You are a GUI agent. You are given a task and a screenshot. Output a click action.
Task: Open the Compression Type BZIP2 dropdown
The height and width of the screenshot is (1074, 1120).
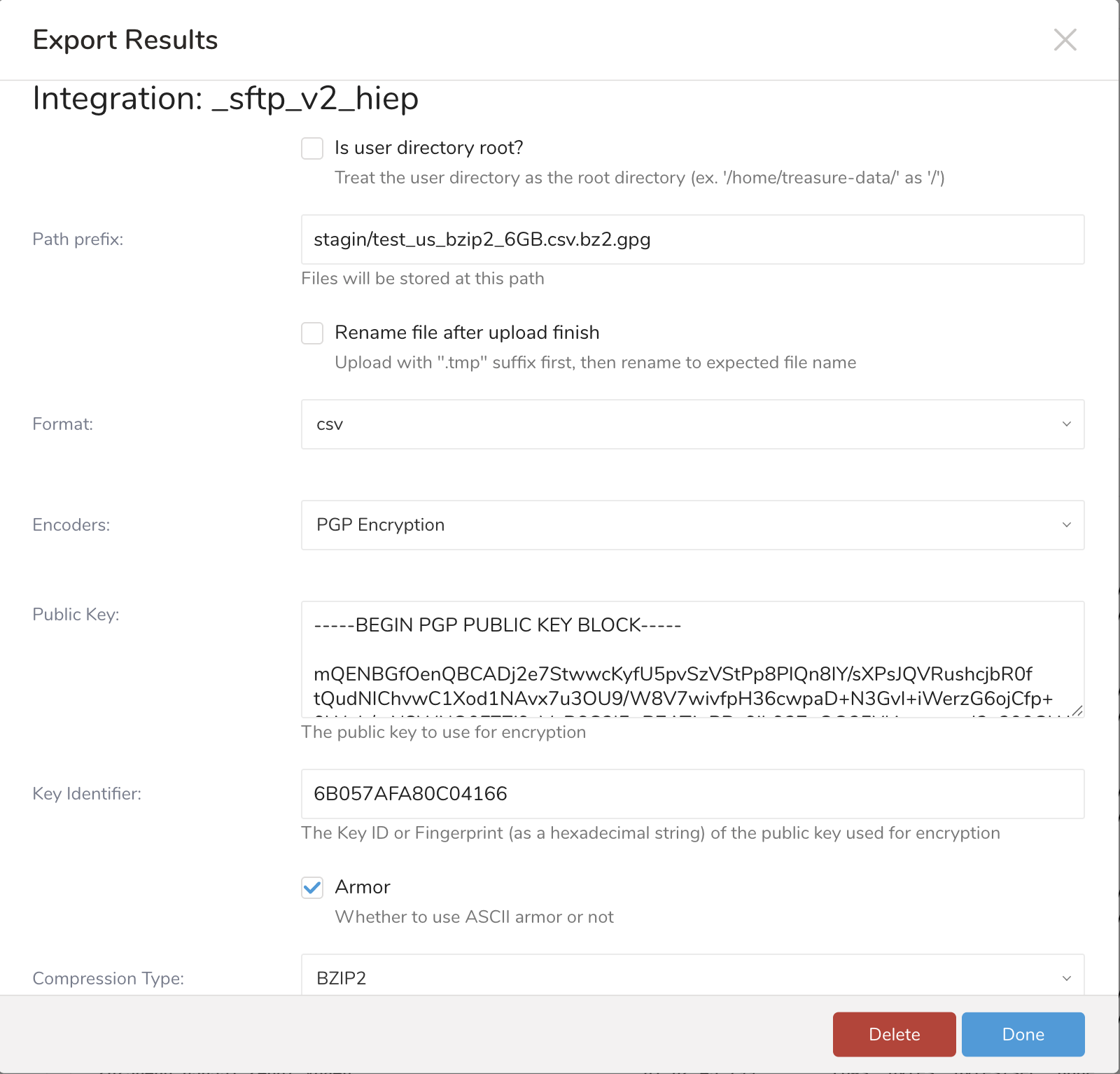pyautogui.click(x=692, y=977)
